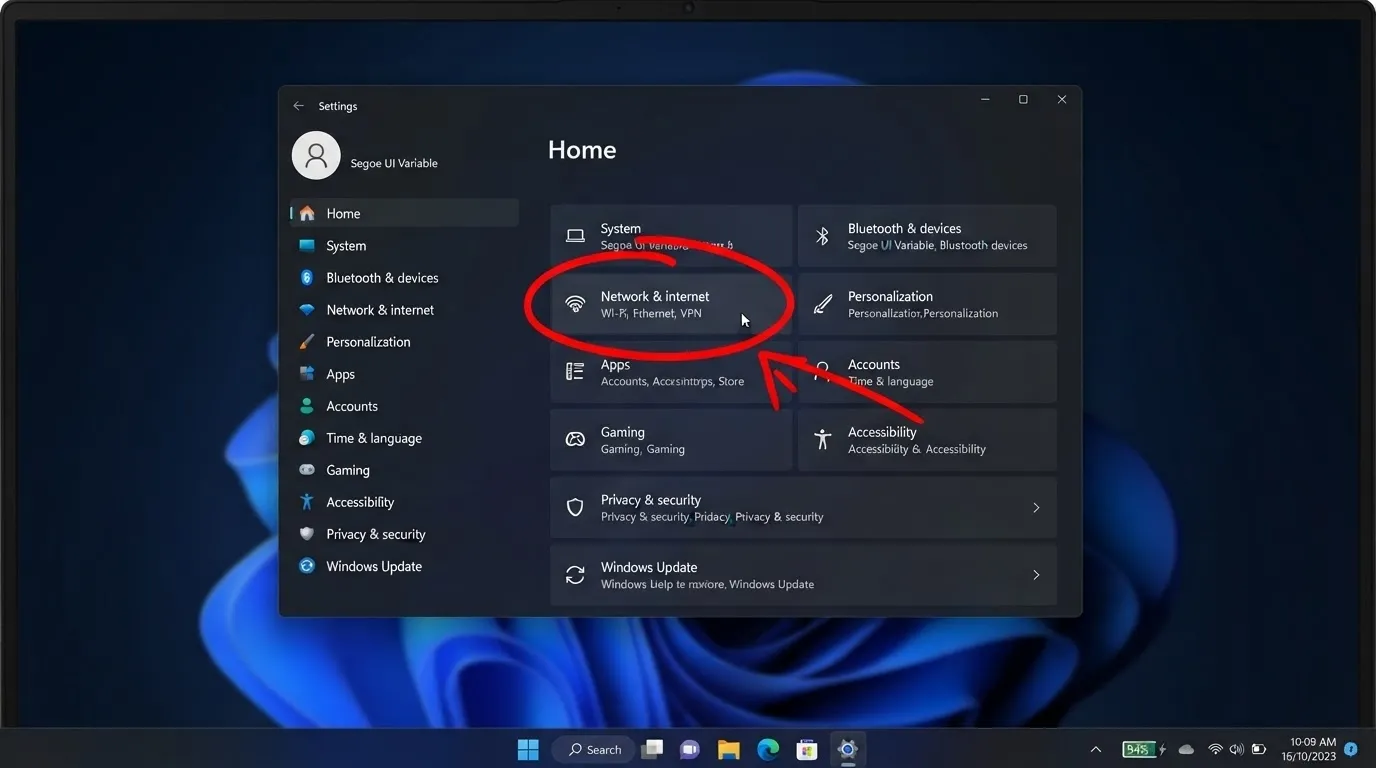The image size is (1376, 768).
Task: Open the Bluetooth & devices Home card
Action: point(927,236)
